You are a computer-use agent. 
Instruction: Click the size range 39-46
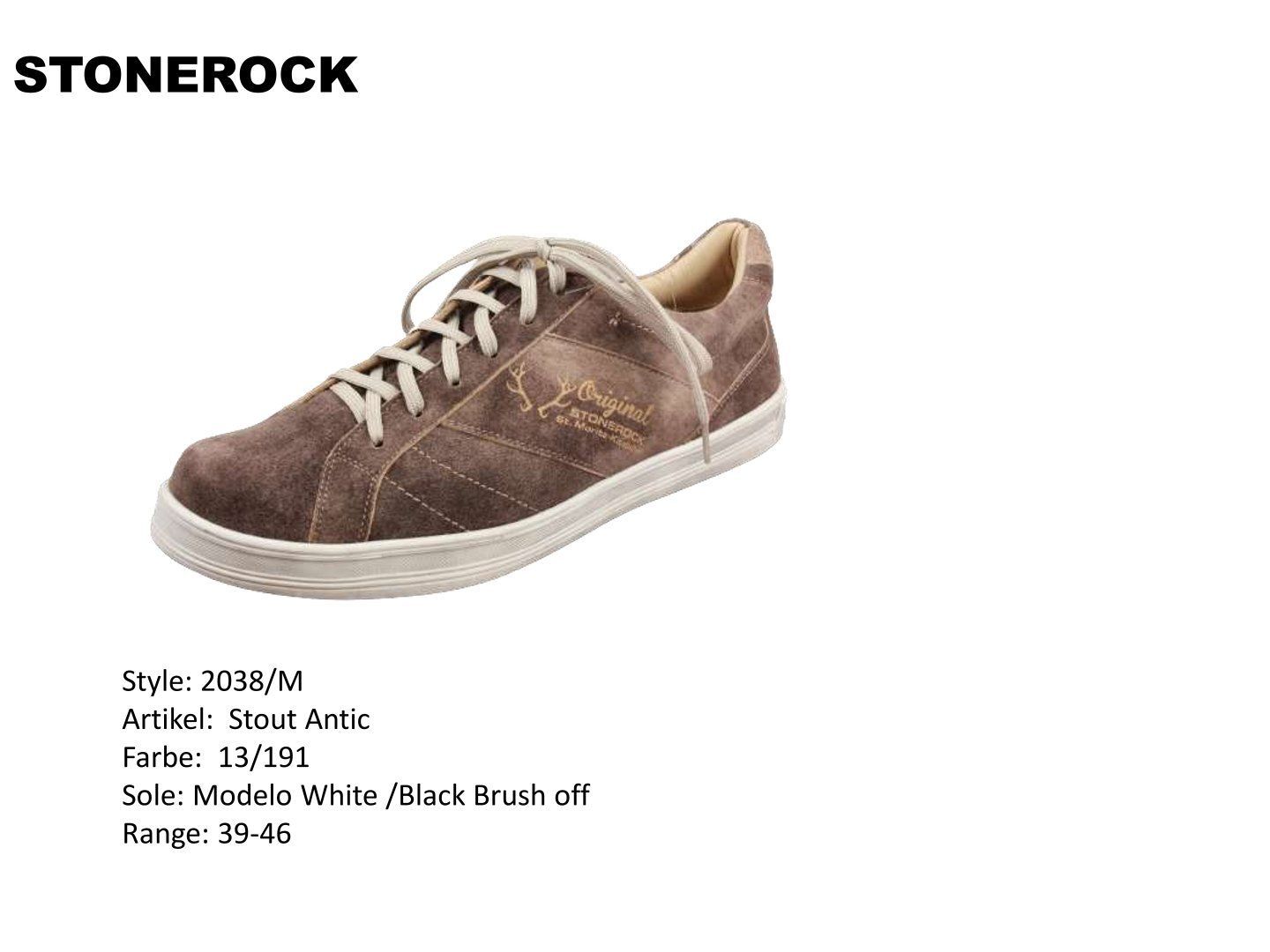click(253, 833)
